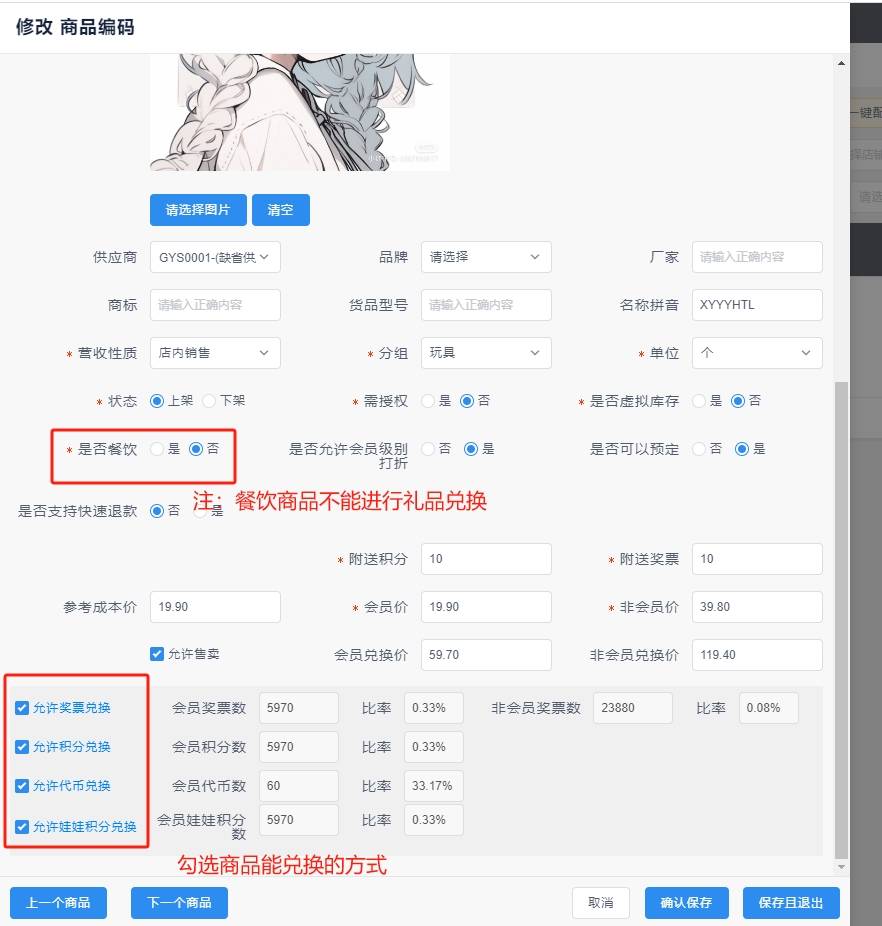Click the 商标 input field
Screen dimensions: 882x926
pos(215,305)
